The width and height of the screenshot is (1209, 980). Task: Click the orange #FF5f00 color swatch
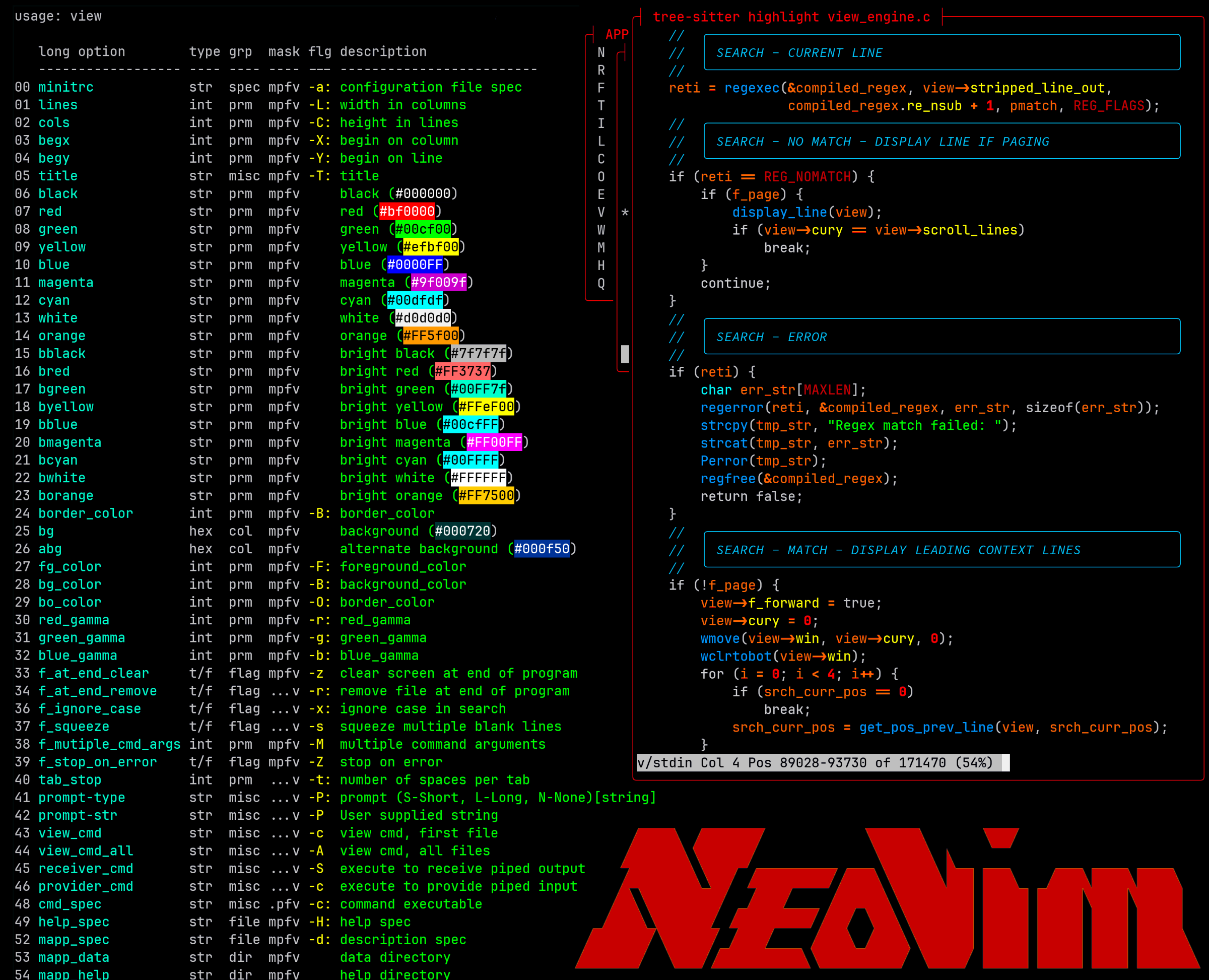coord(430,336)
